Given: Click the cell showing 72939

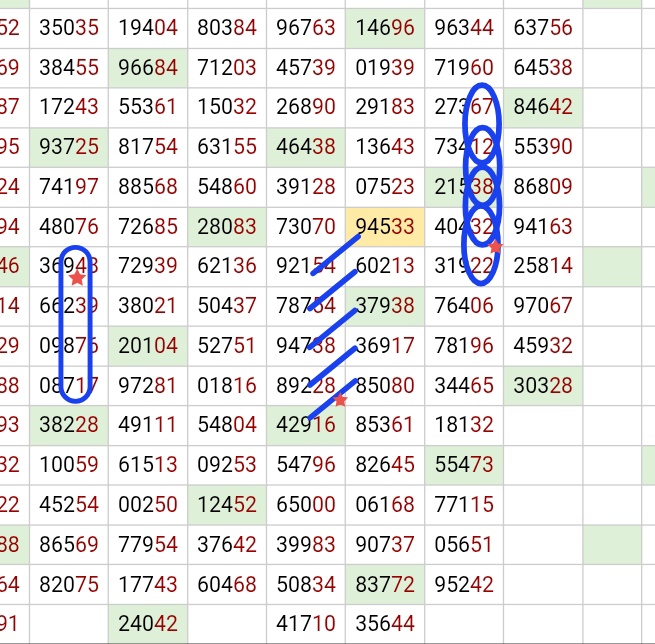Looking at the screenshot, I should (148, 266).
